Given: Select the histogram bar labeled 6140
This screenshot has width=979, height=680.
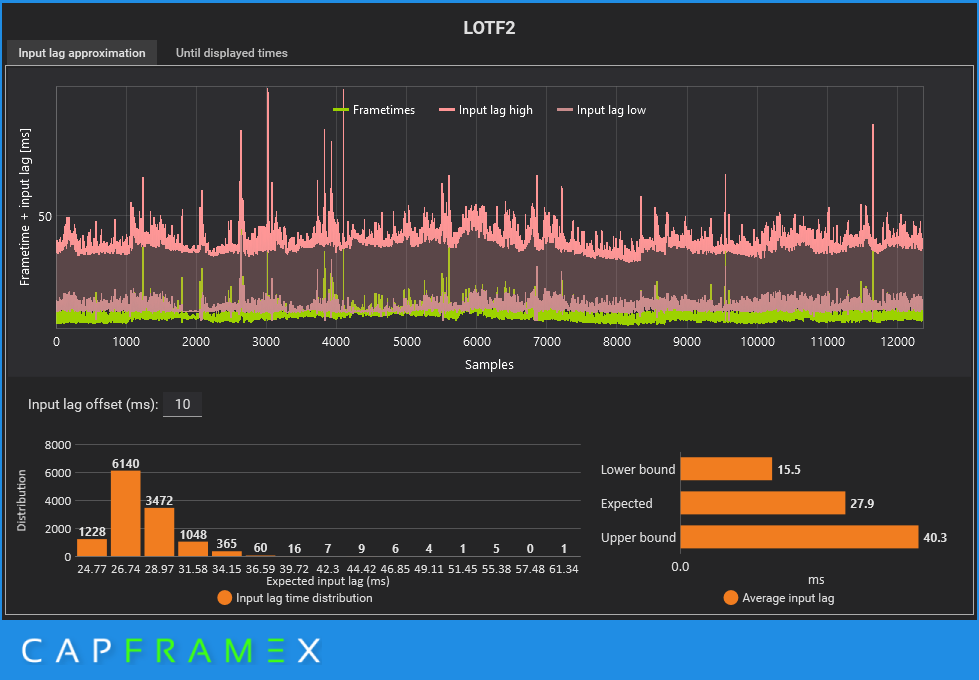Looking at the screenshot, I should (125, 513).
